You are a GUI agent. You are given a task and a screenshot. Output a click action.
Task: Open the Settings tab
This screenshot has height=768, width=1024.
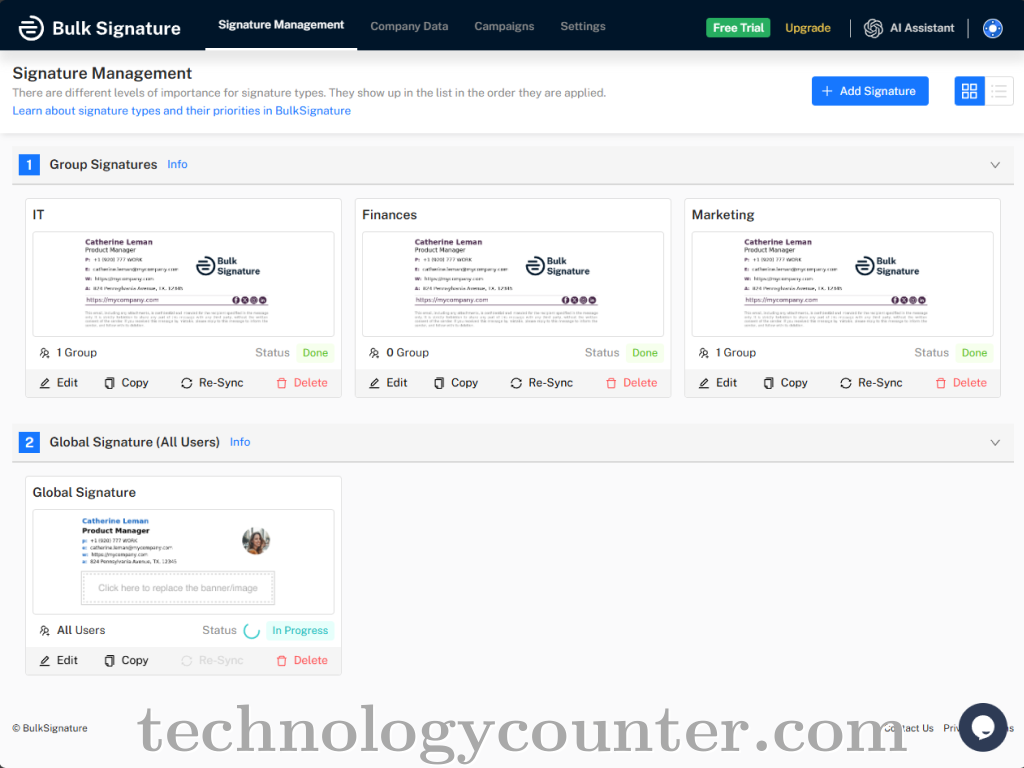(x=583, y=27)
